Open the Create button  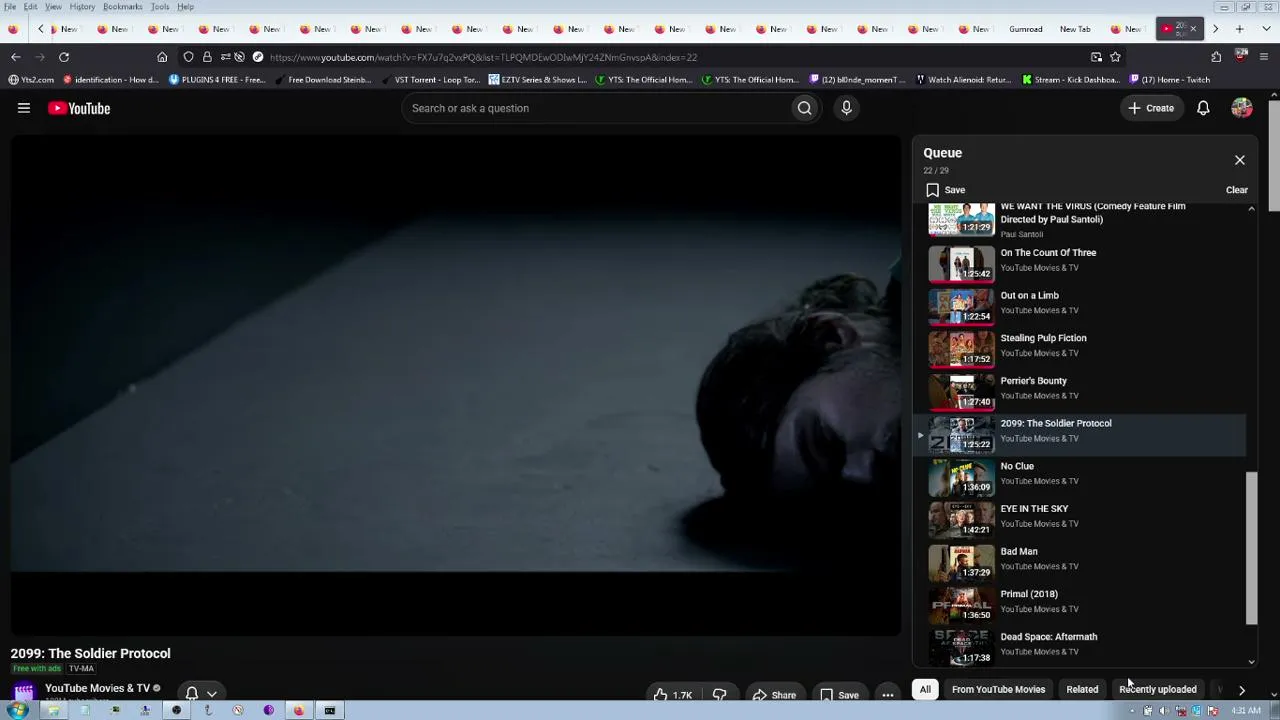(1151, 108)
